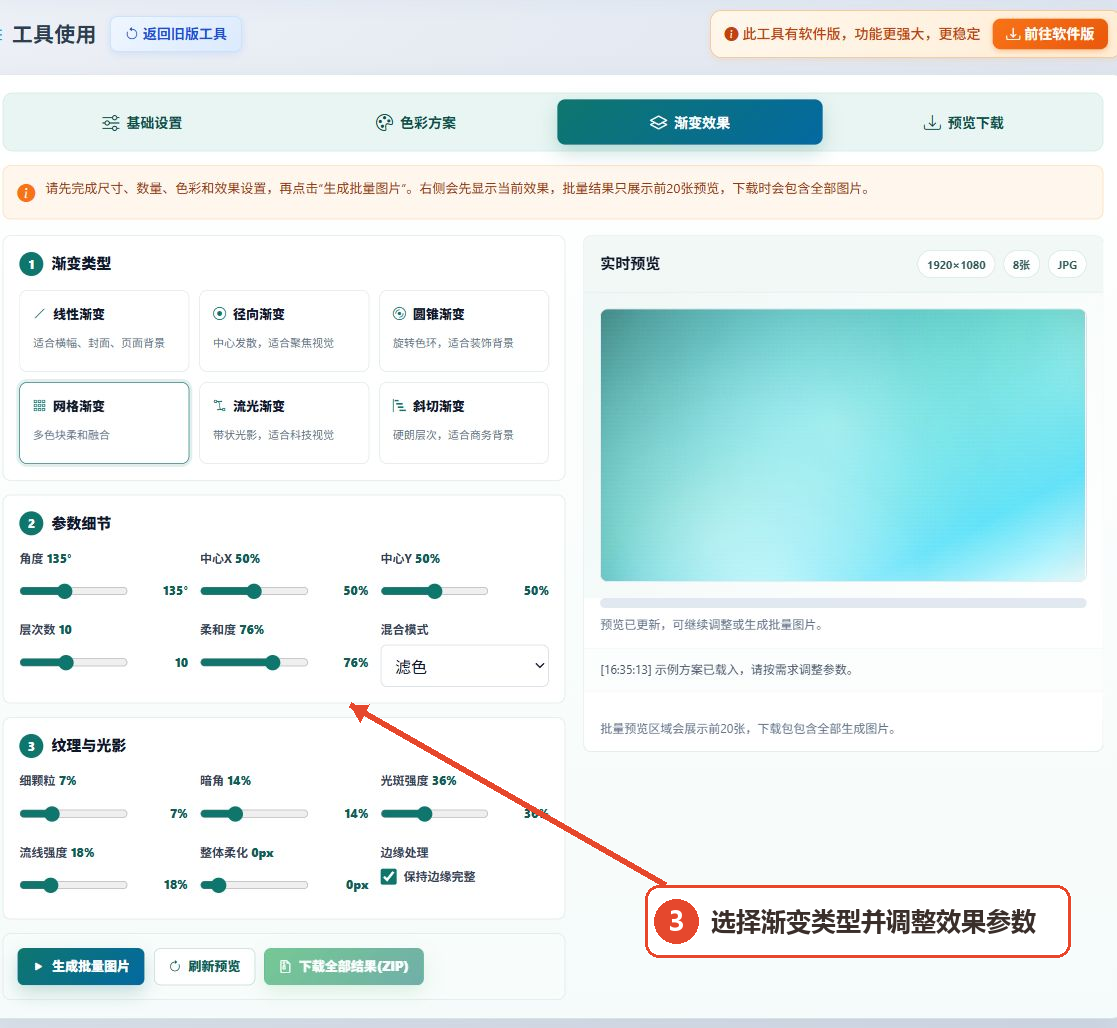Click the 细颗粒 slider handle
The width and height of the screenshot is (1117, 1028).
coord(52,814)
